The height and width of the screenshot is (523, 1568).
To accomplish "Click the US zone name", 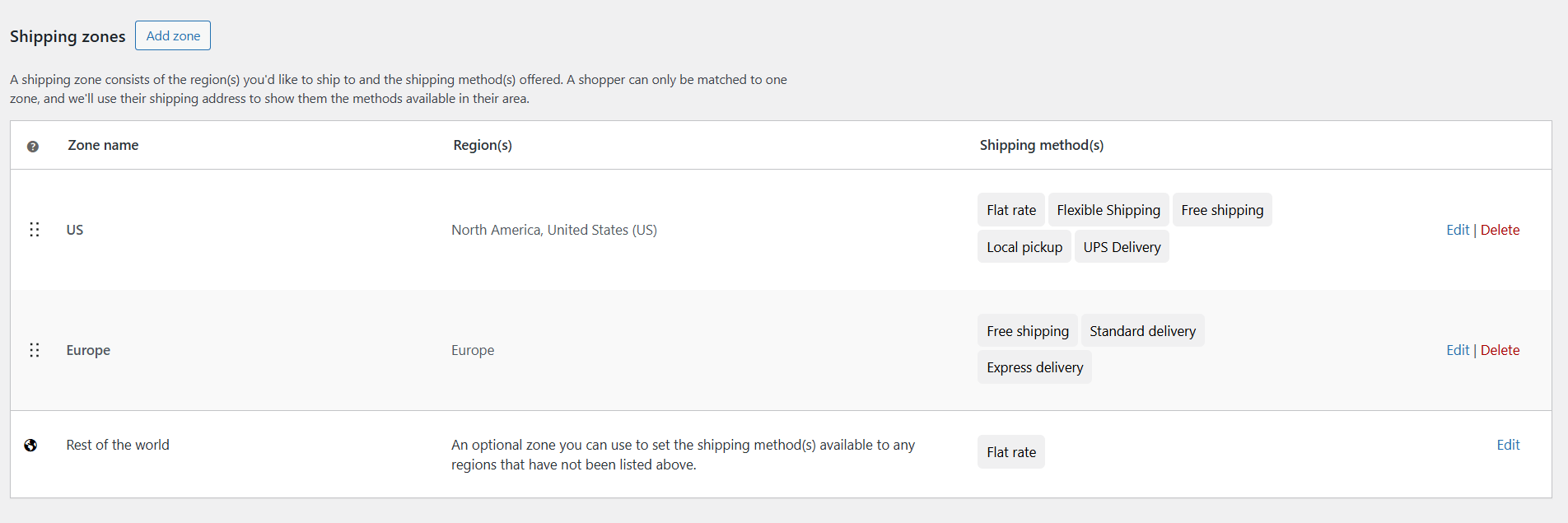I will [x=74, y=230].
